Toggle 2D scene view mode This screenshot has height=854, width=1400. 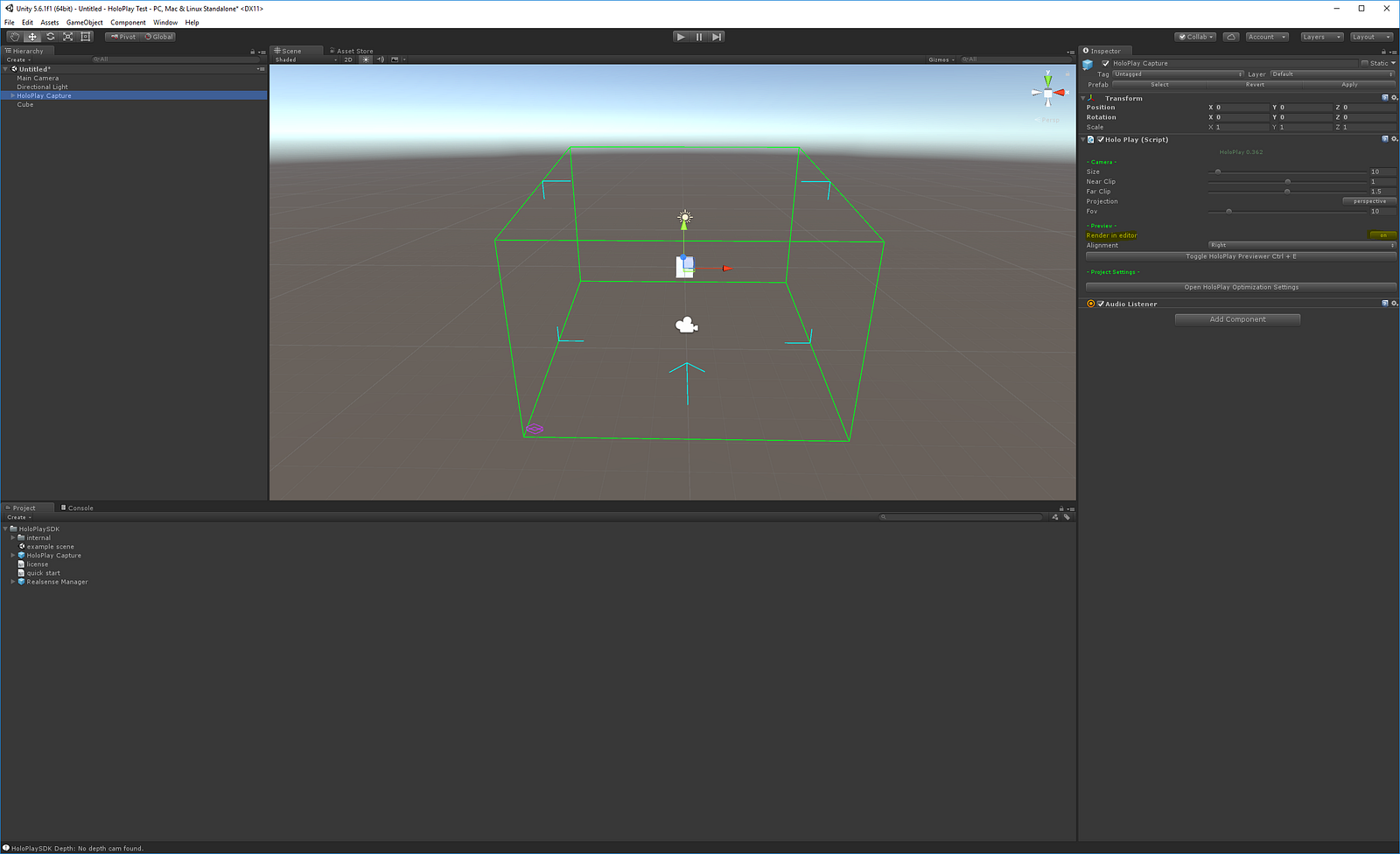point(348,59)
